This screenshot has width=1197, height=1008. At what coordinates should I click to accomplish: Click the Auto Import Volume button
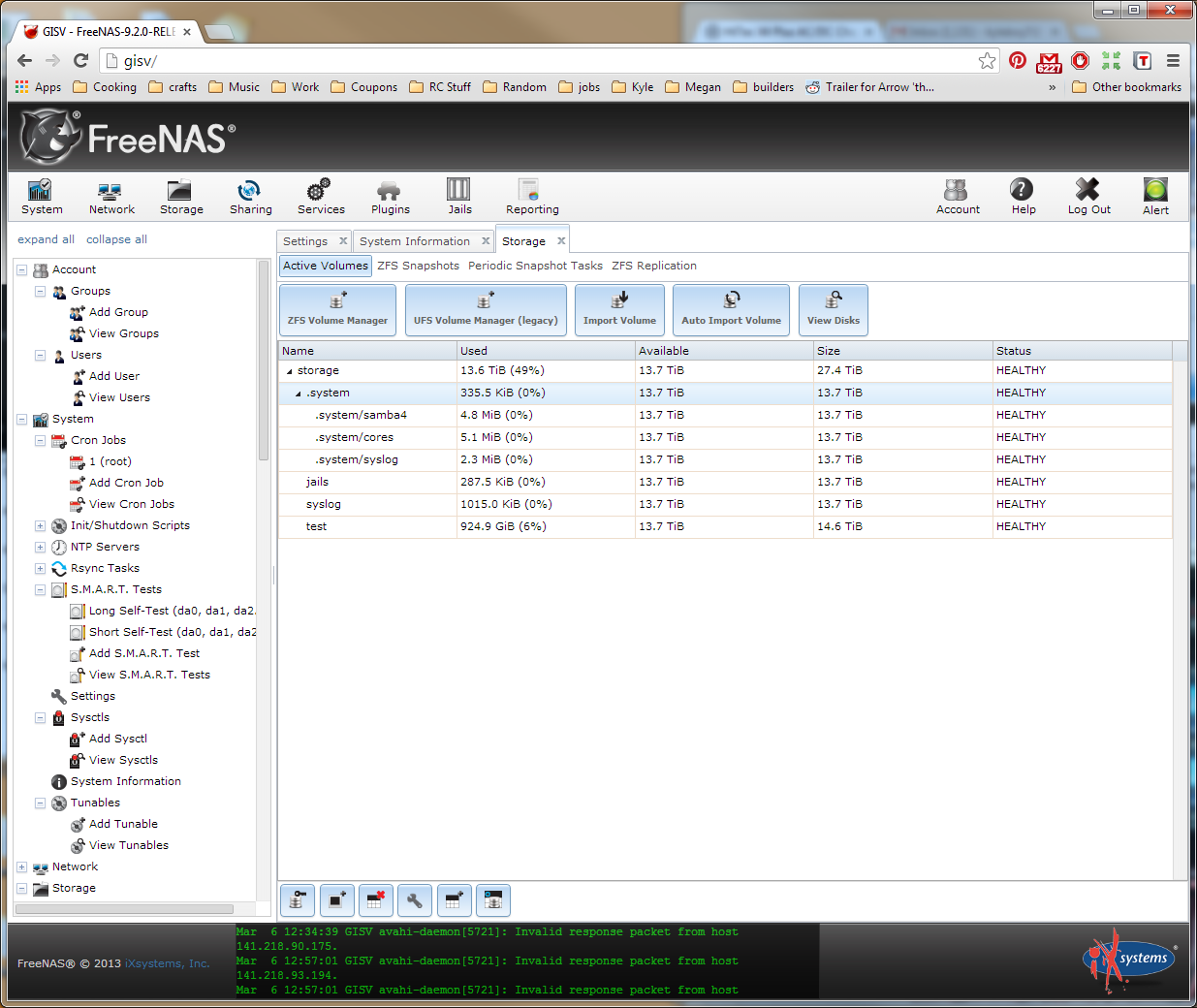click(731, 310)
